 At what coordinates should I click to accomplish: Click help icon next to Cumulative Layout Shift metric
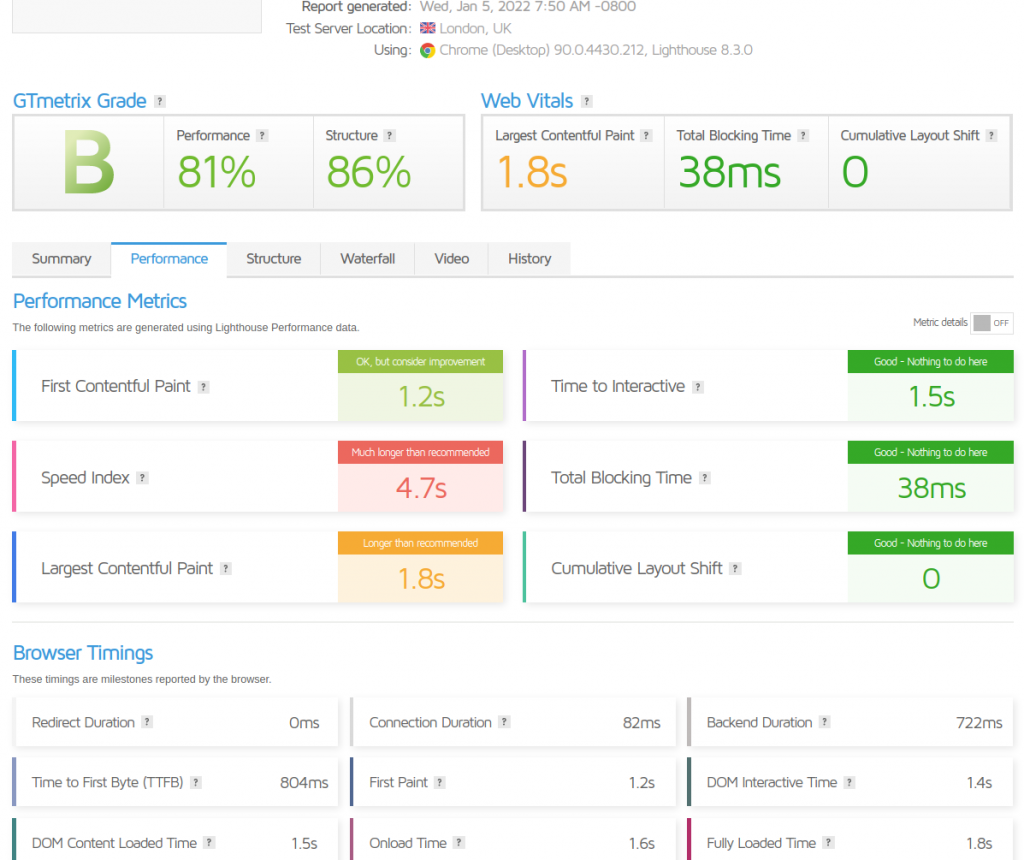point(736,569)
